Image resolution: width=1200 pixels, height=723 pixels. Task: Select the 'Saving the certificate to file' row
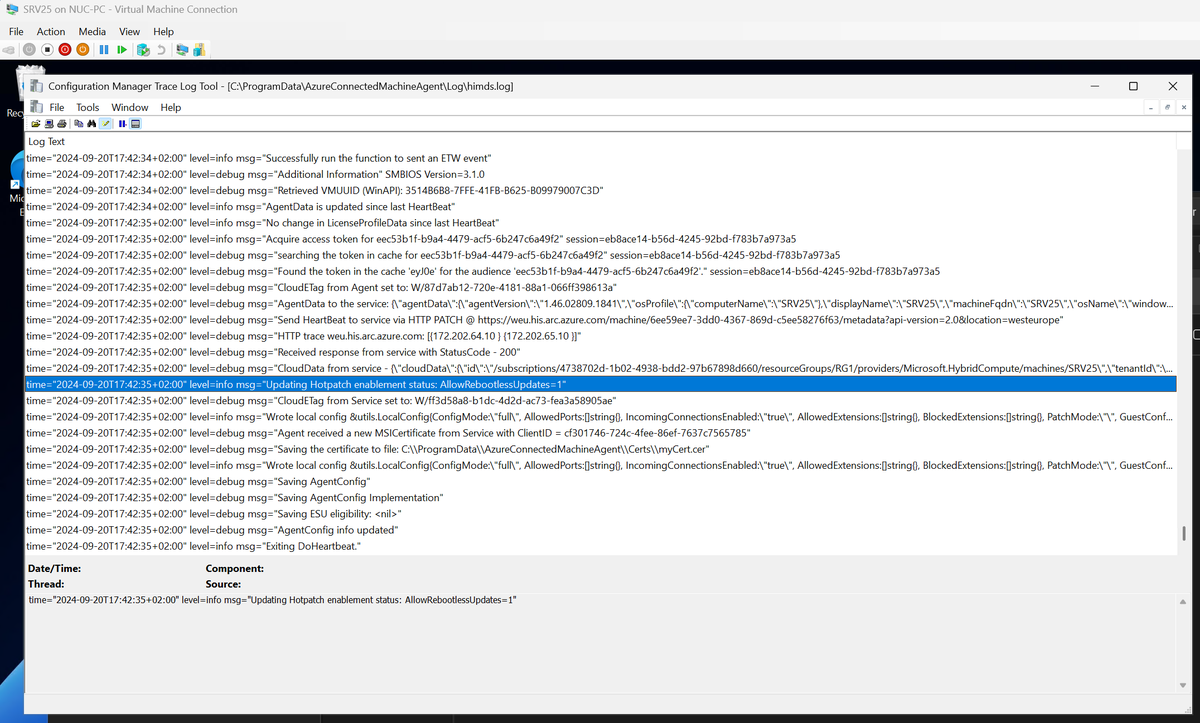[600, 449]
